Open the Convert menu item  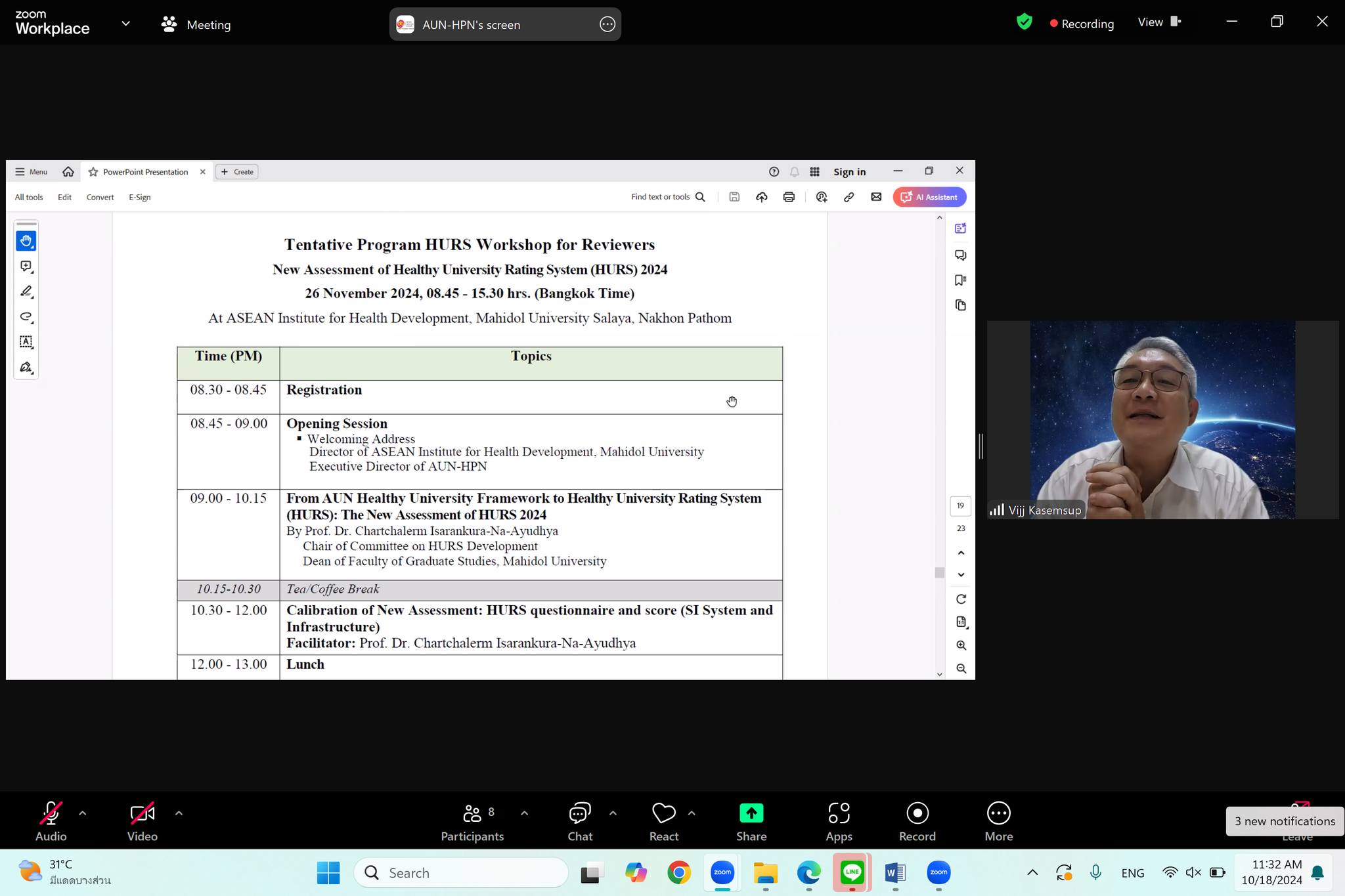(x=100, y=197)
